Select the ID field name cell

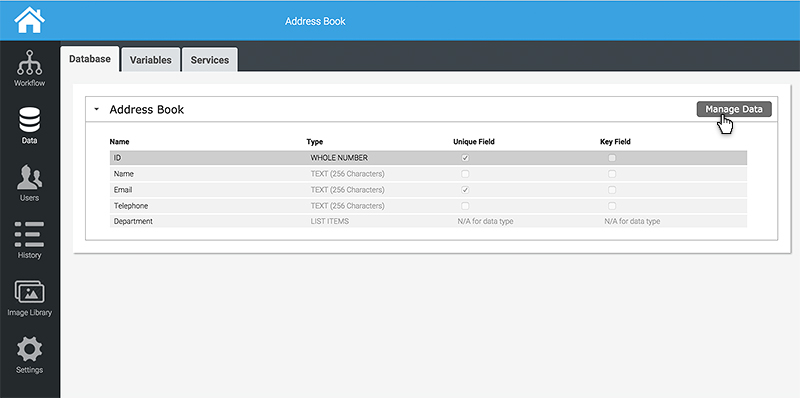(x=117, y=158)
